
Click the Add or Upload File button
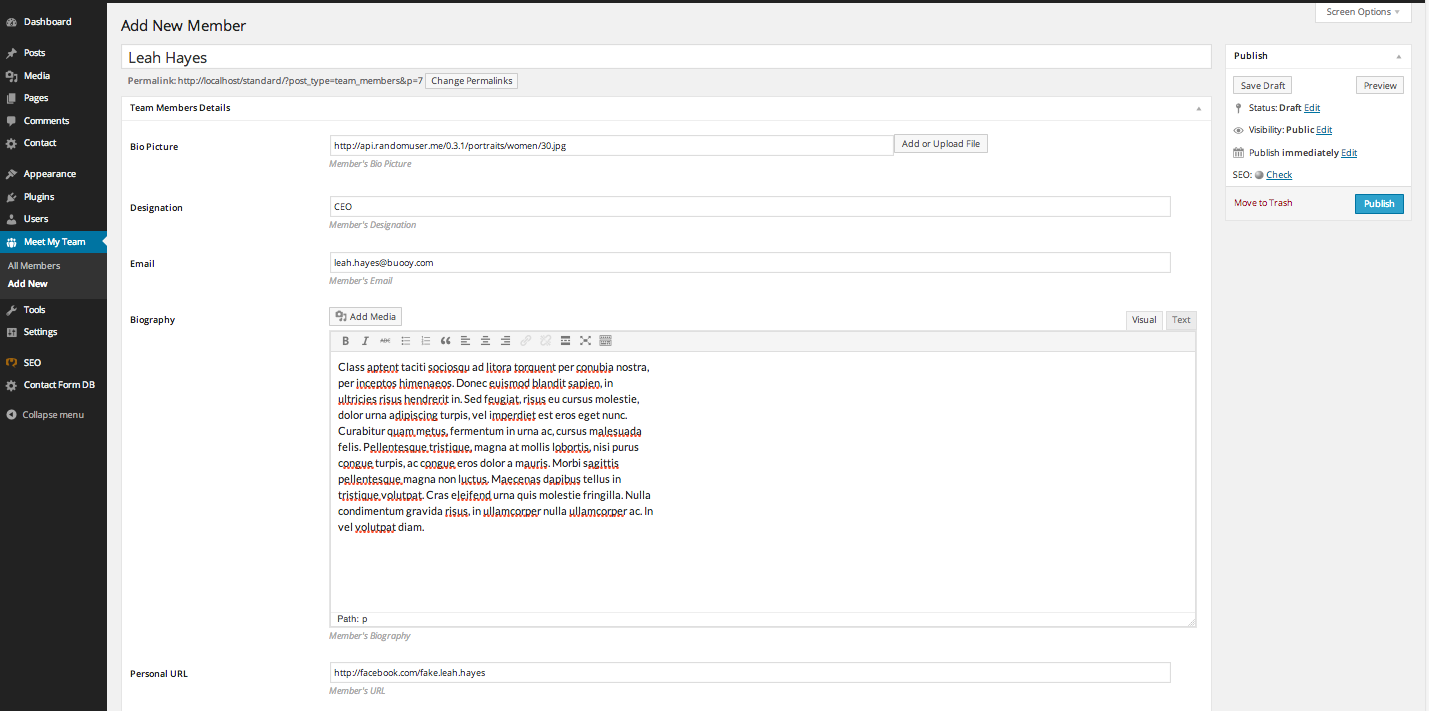(940, 144)
